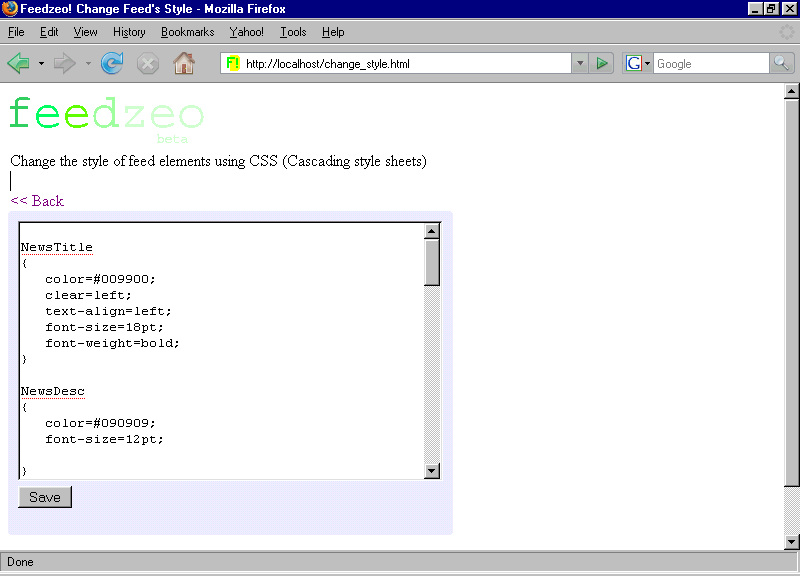Expand the address bar URL dropdown
800x576 pixels.
pos(579,64)
